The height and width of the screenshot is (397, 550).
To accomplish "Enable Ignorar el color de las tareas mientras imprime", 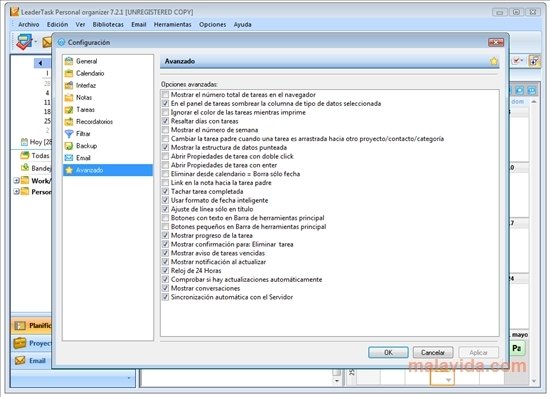I will 165,112.
